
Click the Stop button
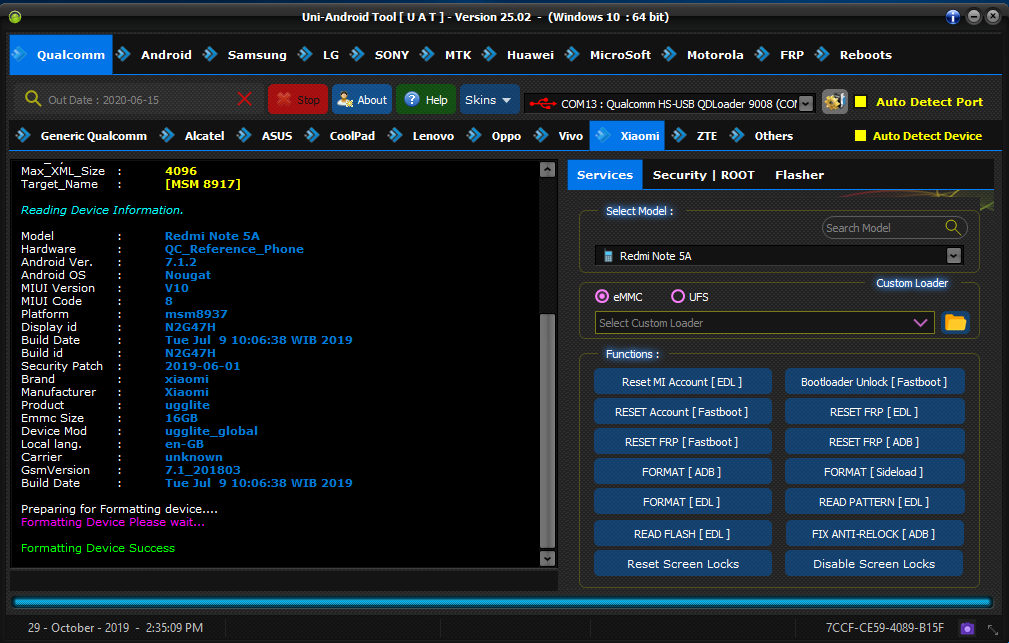pos(298,100)
